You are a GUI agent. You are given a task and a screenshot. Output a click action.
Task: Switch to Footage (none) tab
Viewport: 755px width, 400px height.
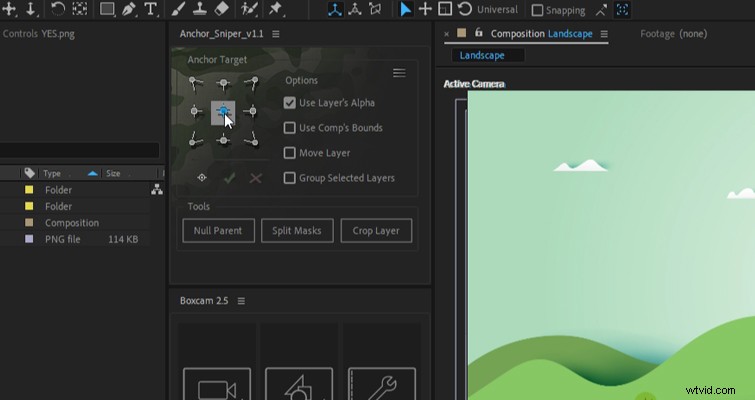pyautogui.click(x=673, y=34)
